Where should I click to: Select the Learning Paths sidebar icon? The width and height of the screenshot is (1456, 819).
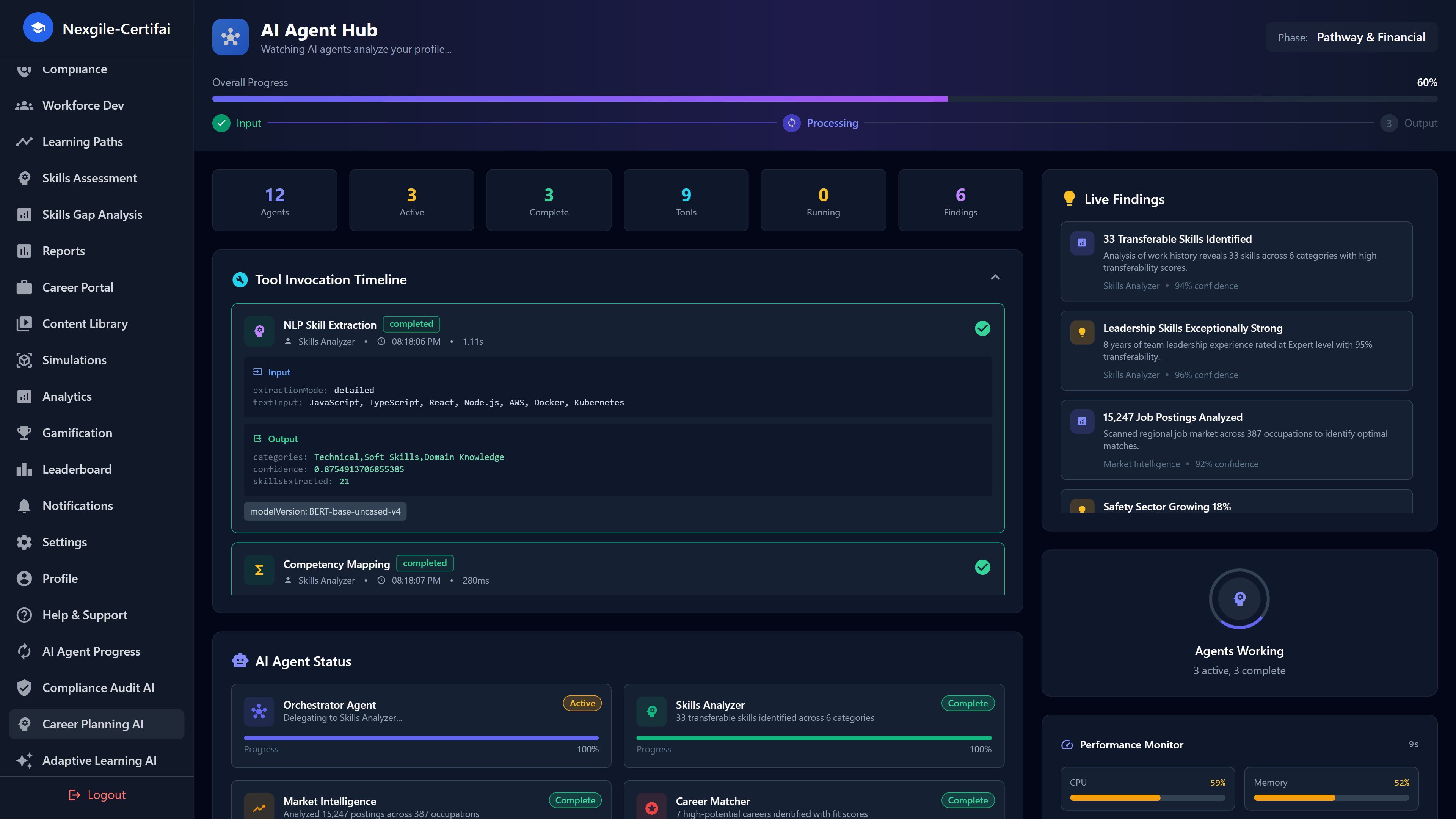click(24, 142)
